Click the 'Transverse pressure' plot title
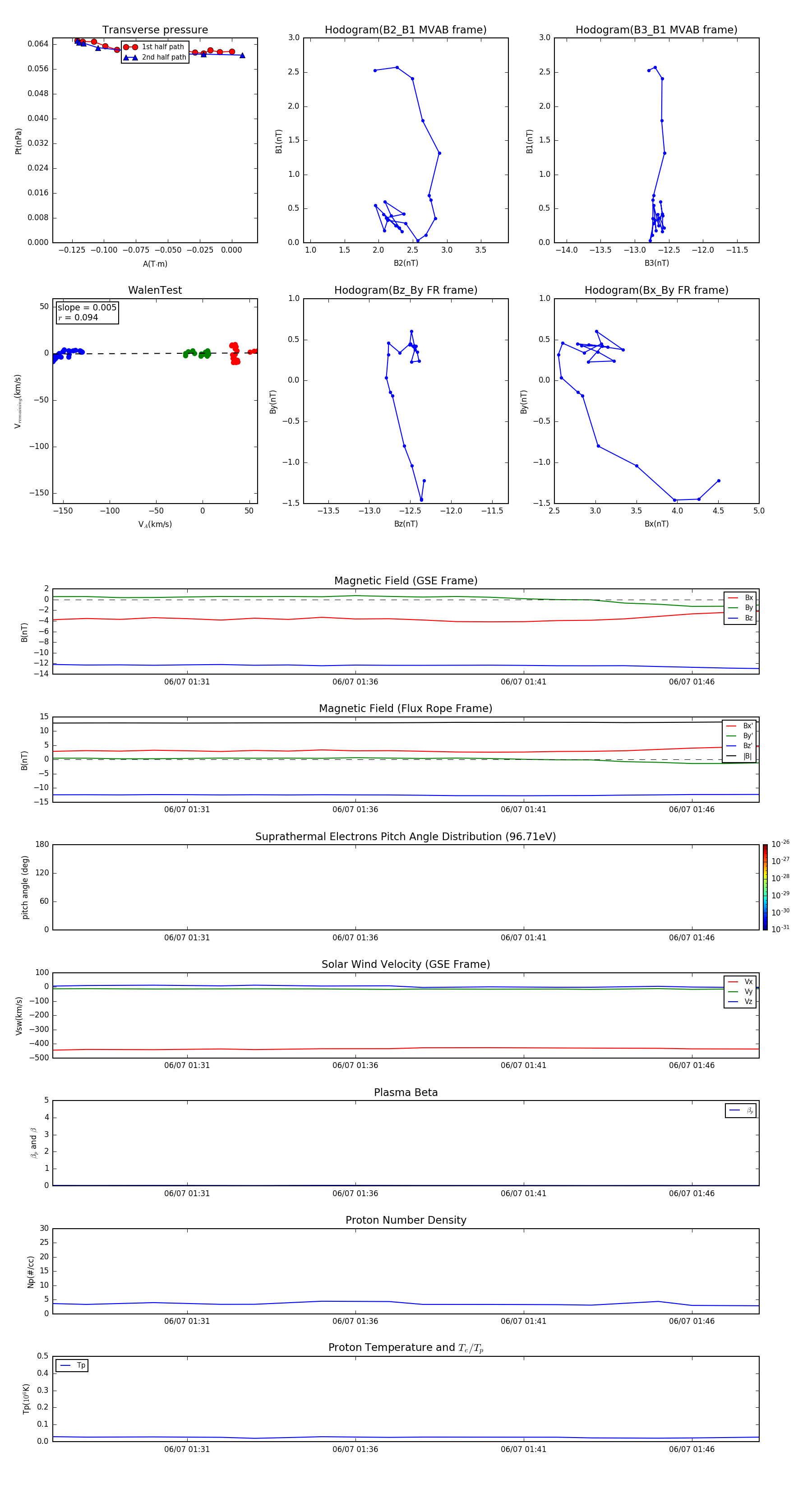812x1489 pixels. coord(155,30)
